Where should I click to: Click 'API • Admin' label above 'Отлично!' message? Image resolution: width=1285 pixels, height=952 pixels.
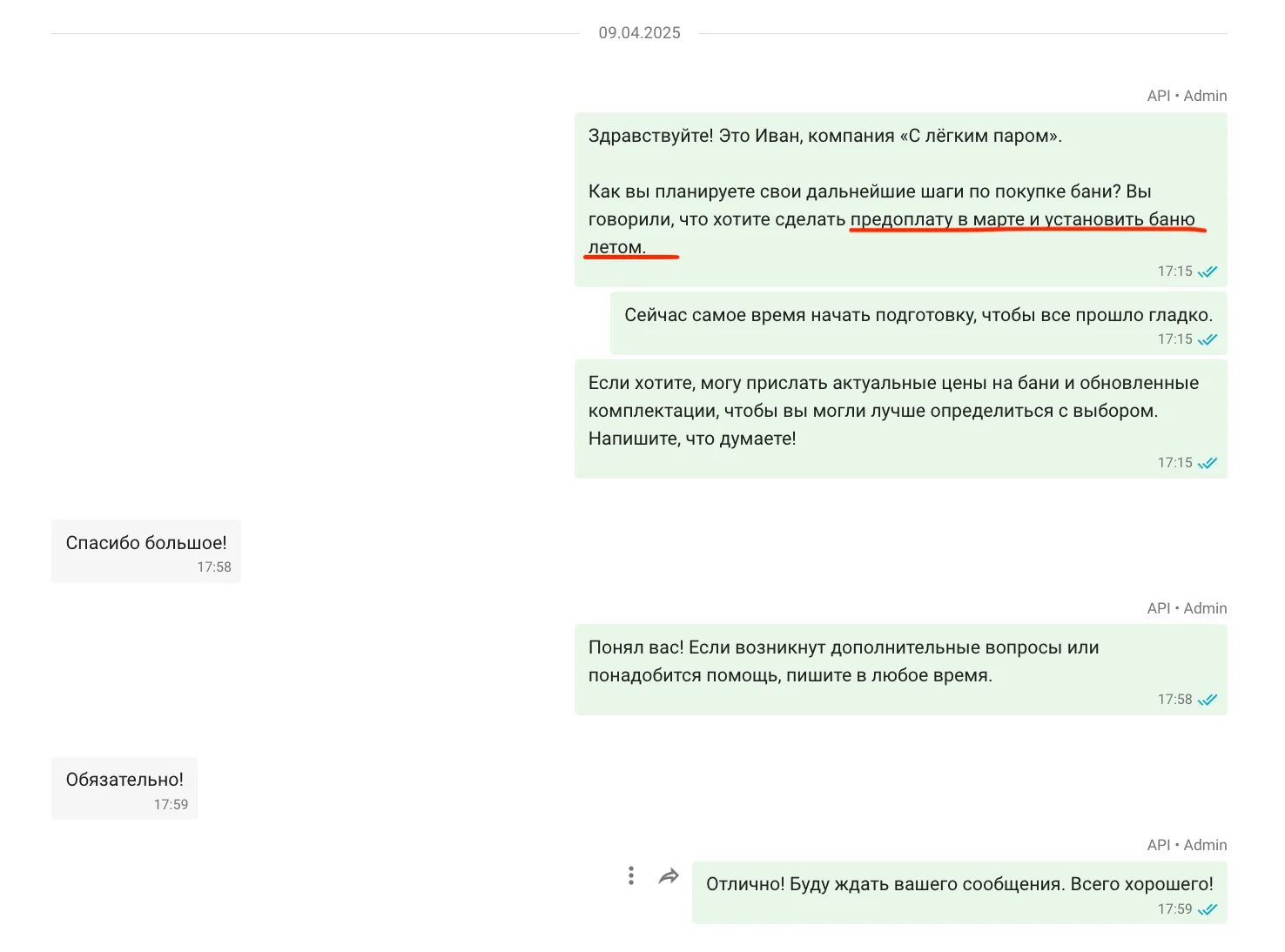[x=1187, y=845]
